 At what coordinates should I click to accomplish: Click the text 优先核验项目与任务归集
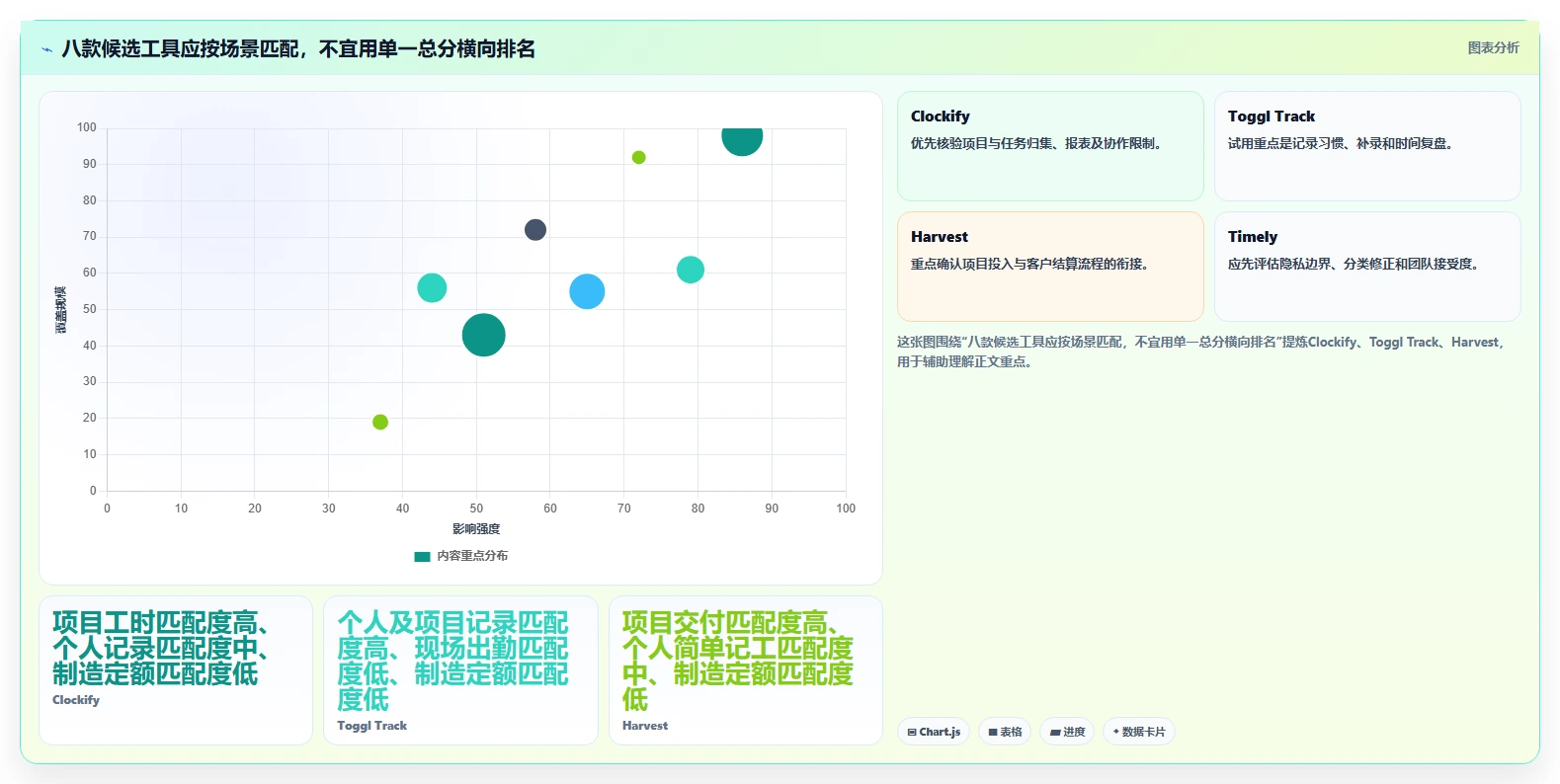point(1037,143)
